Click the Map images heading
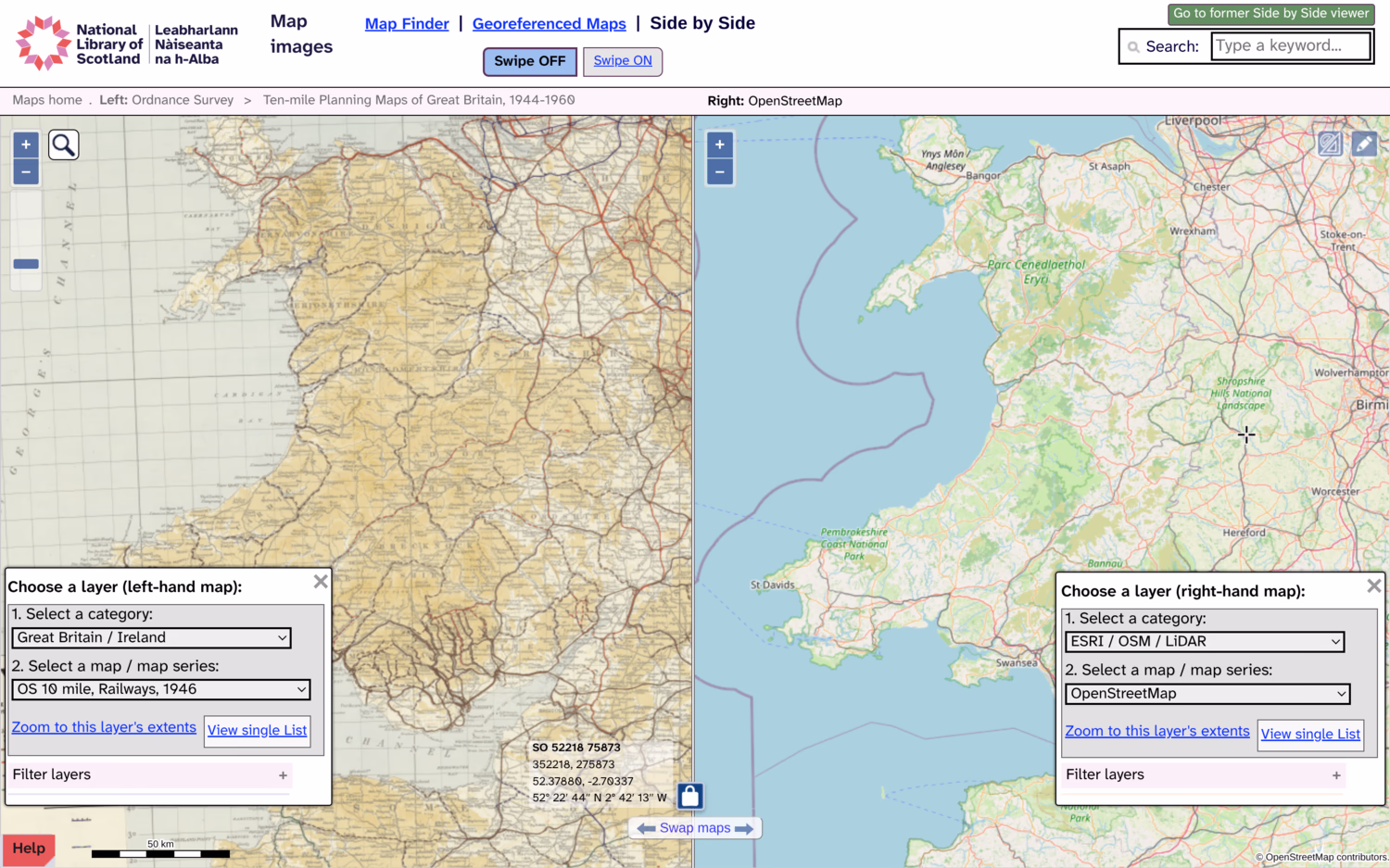The width and height of the screenshot is (1390, 868). 301,34
